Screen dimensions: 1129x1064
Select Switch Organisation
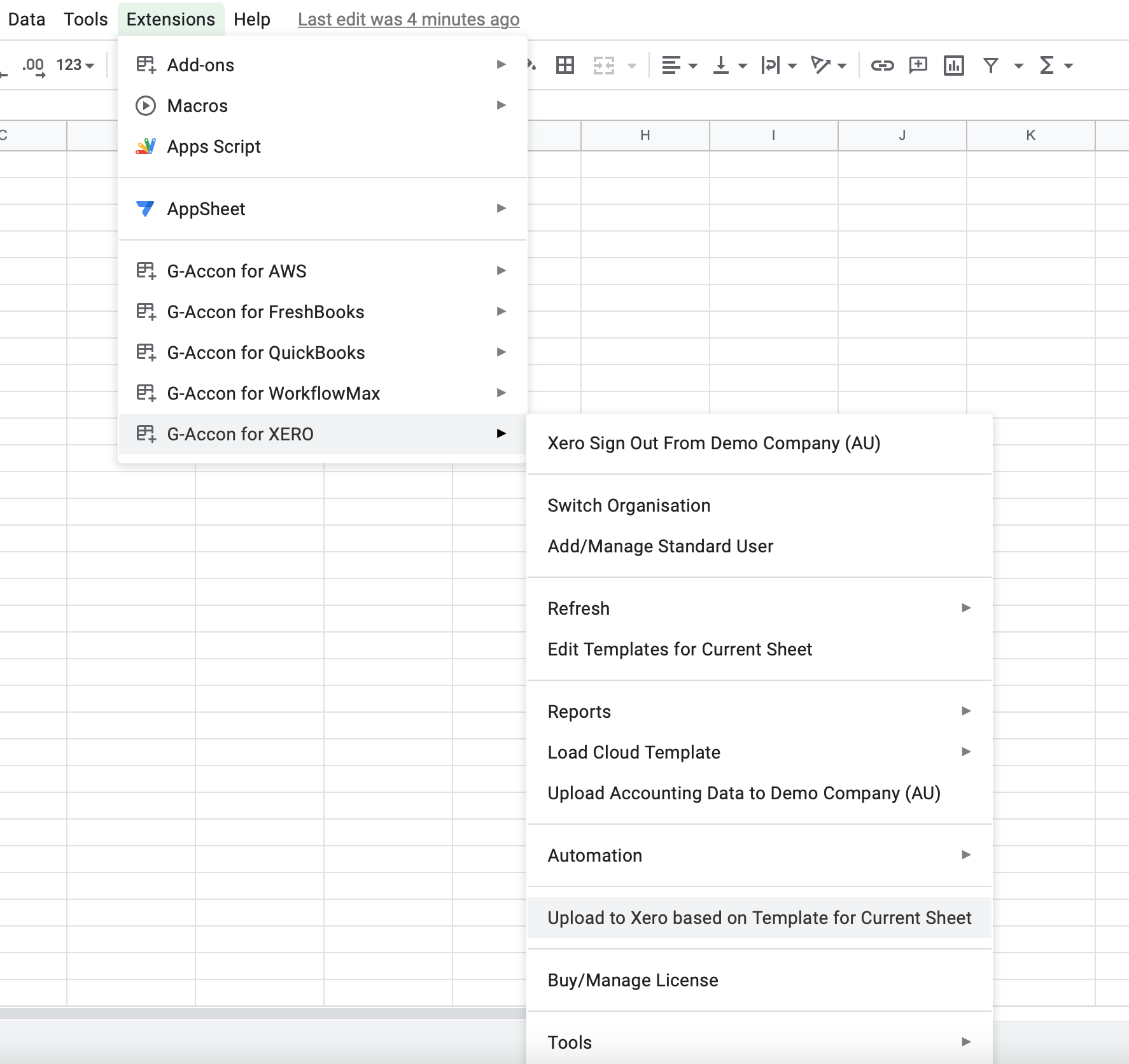[x=759, y=505]
